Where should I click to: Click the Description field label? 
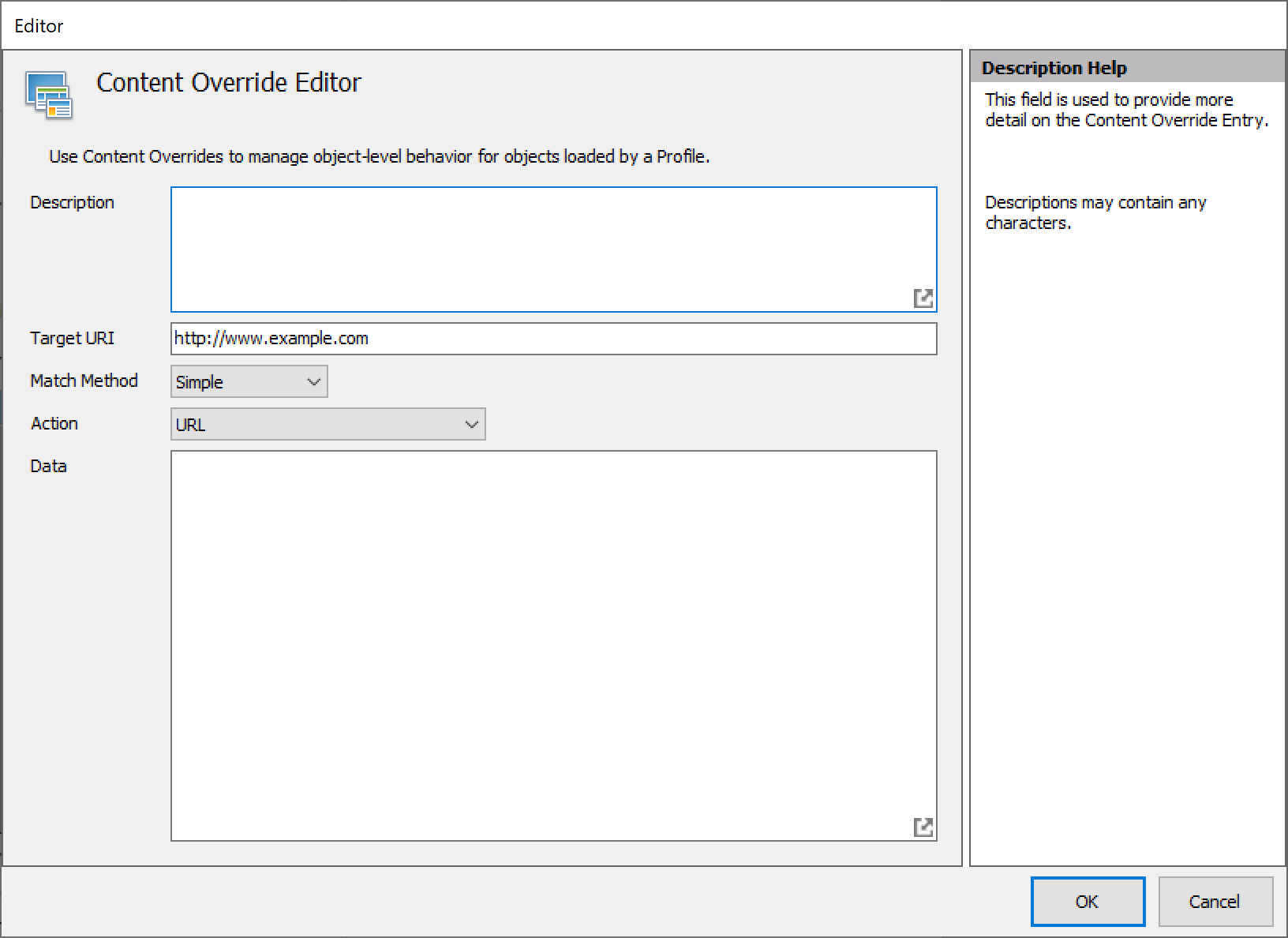[x=73, y=202]
